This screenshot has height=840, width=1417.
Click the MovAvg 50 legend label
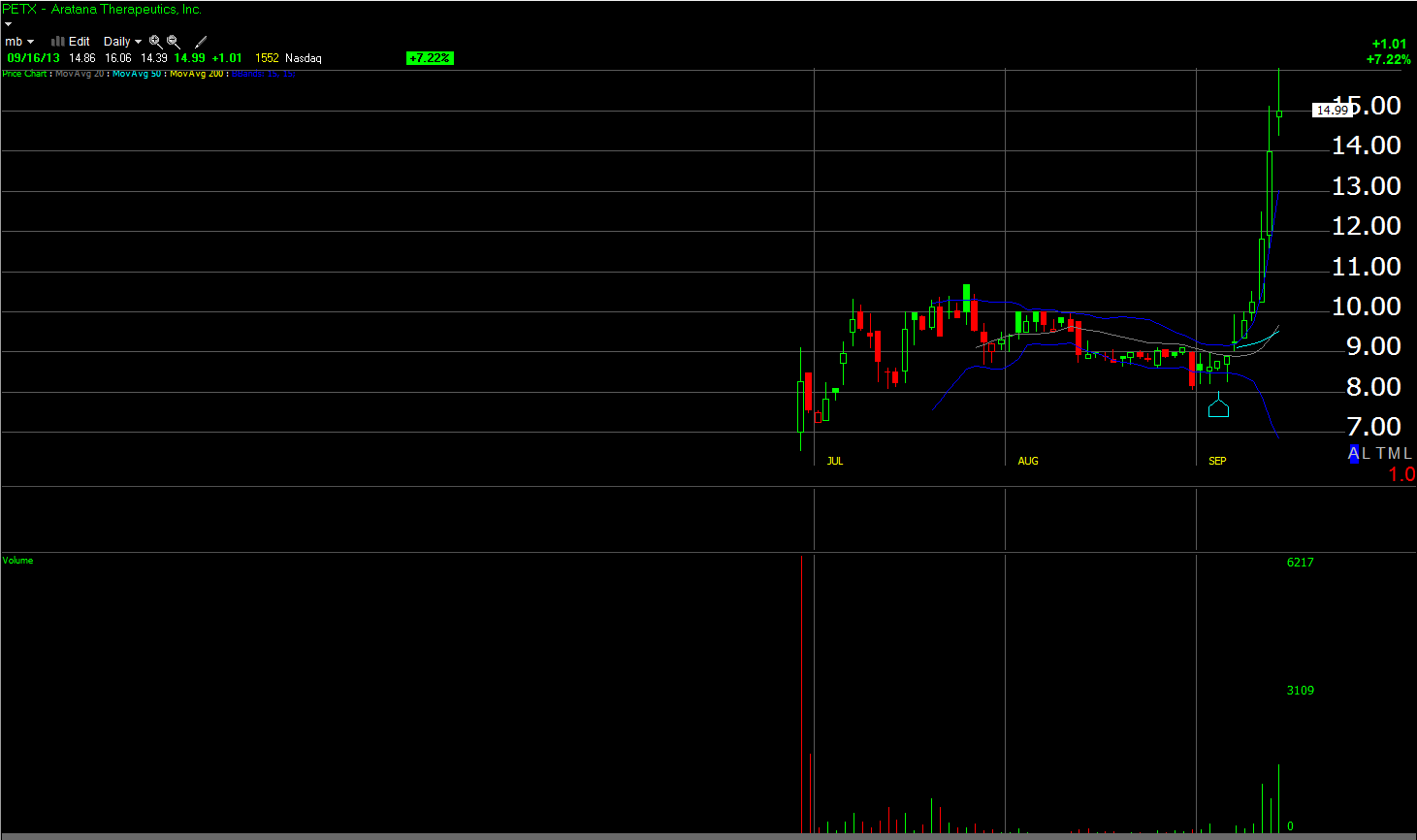137,74
